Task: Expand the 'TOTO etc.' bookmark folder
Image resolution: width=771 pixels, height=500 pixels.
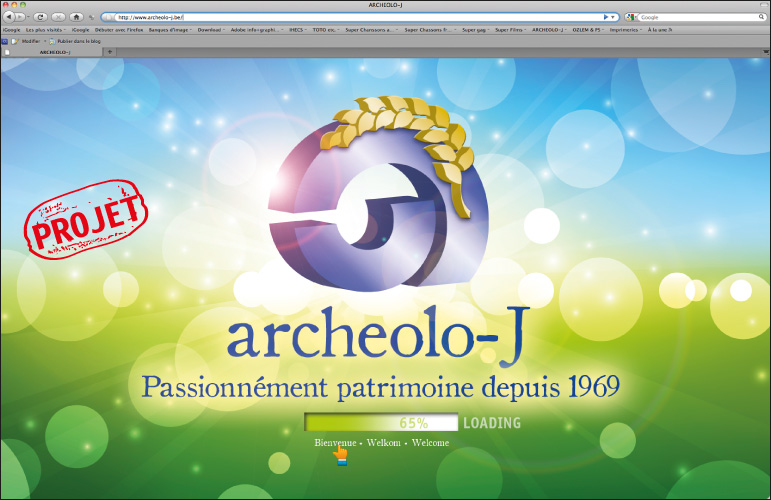Action: 326,30
